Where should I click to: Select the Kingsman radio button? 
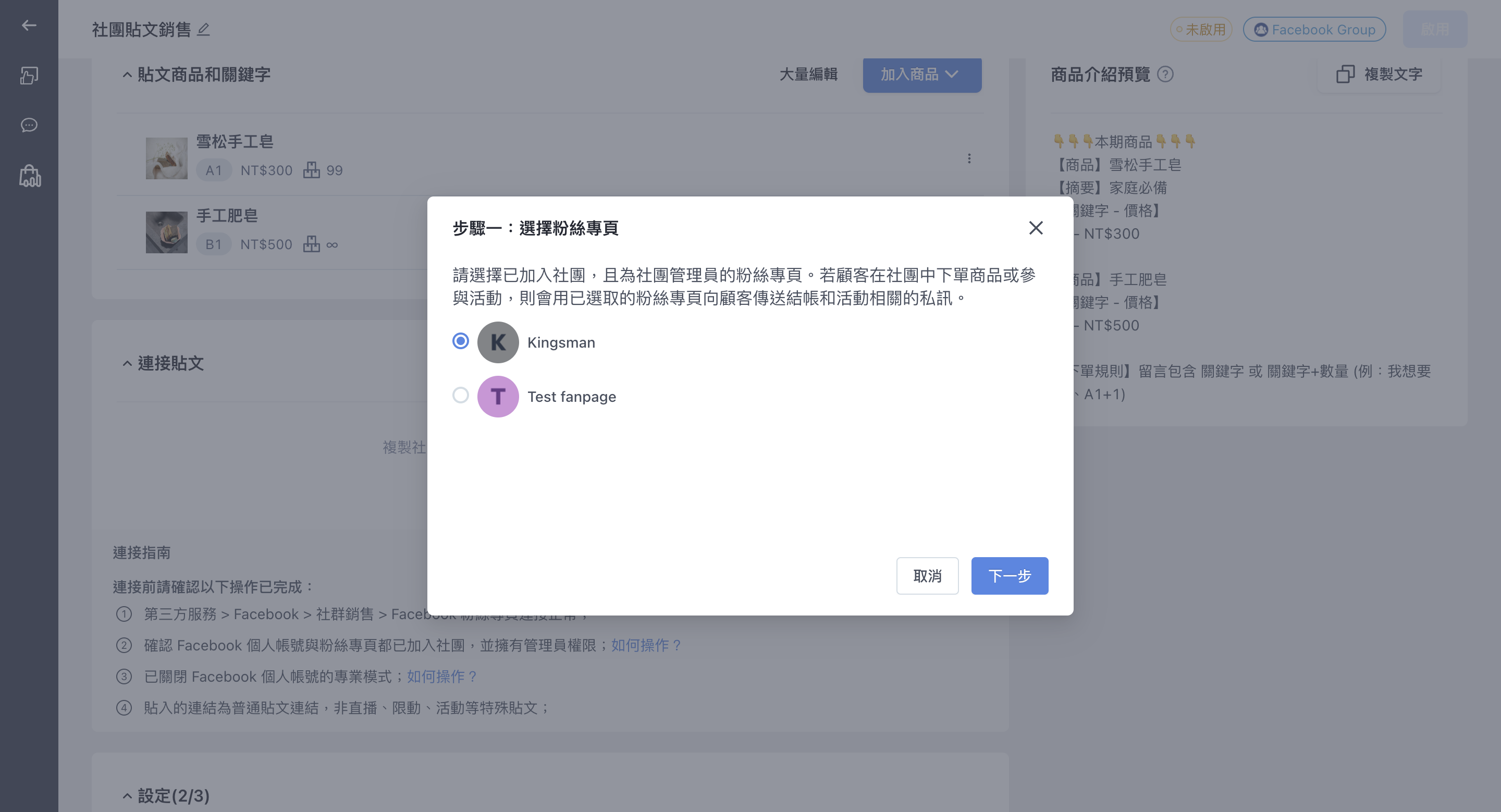460,341
